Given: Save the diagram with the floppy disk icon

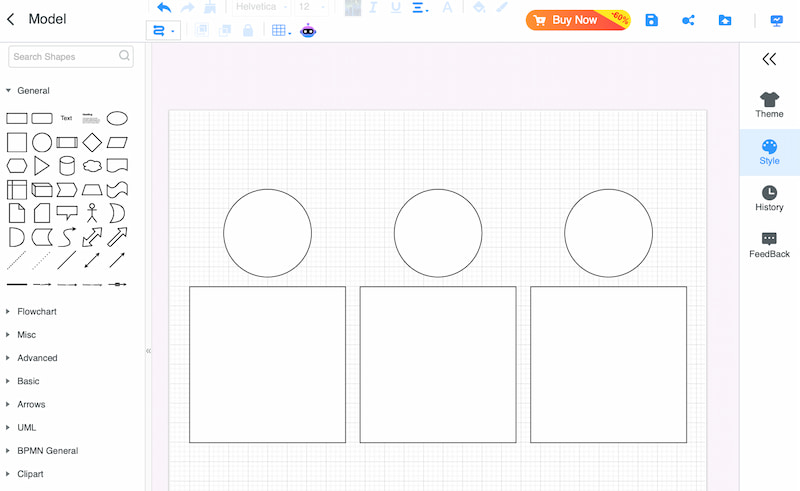Looking at the screenshot, I should click(x=652, y=20).
